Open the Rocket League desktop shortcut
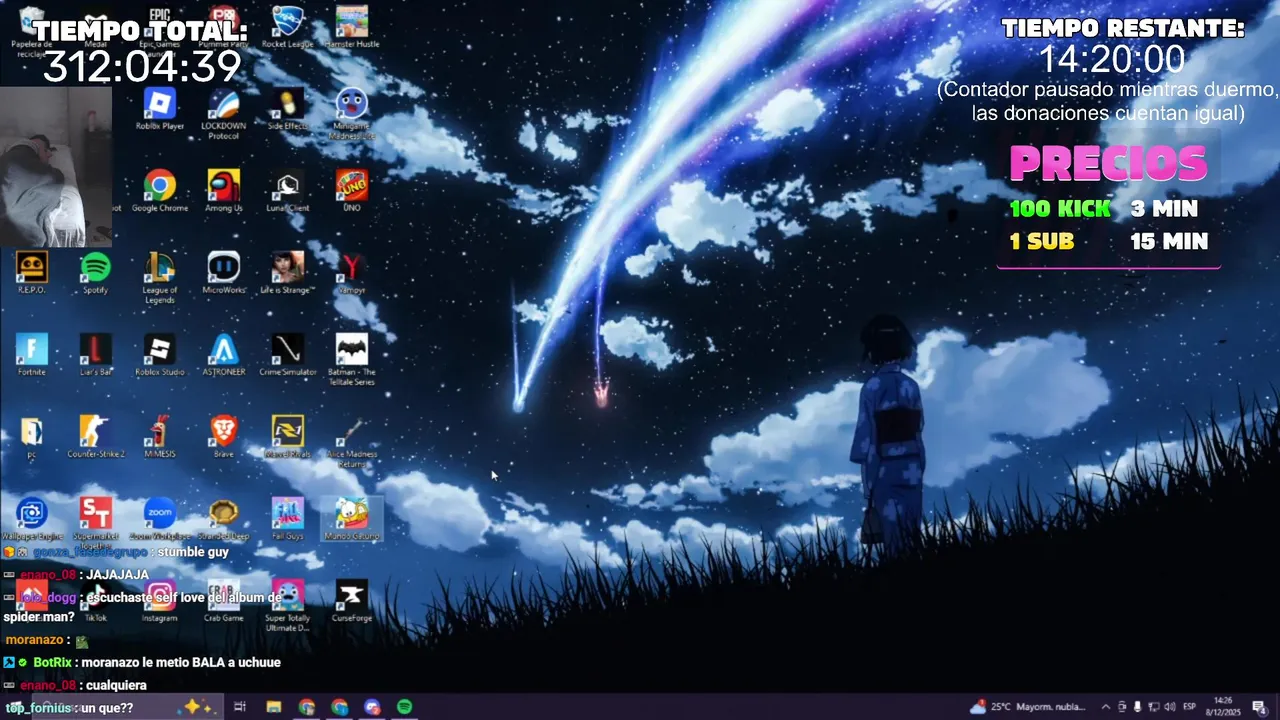This screenshot has width=1280, height=720. click(x=287, y=28)
